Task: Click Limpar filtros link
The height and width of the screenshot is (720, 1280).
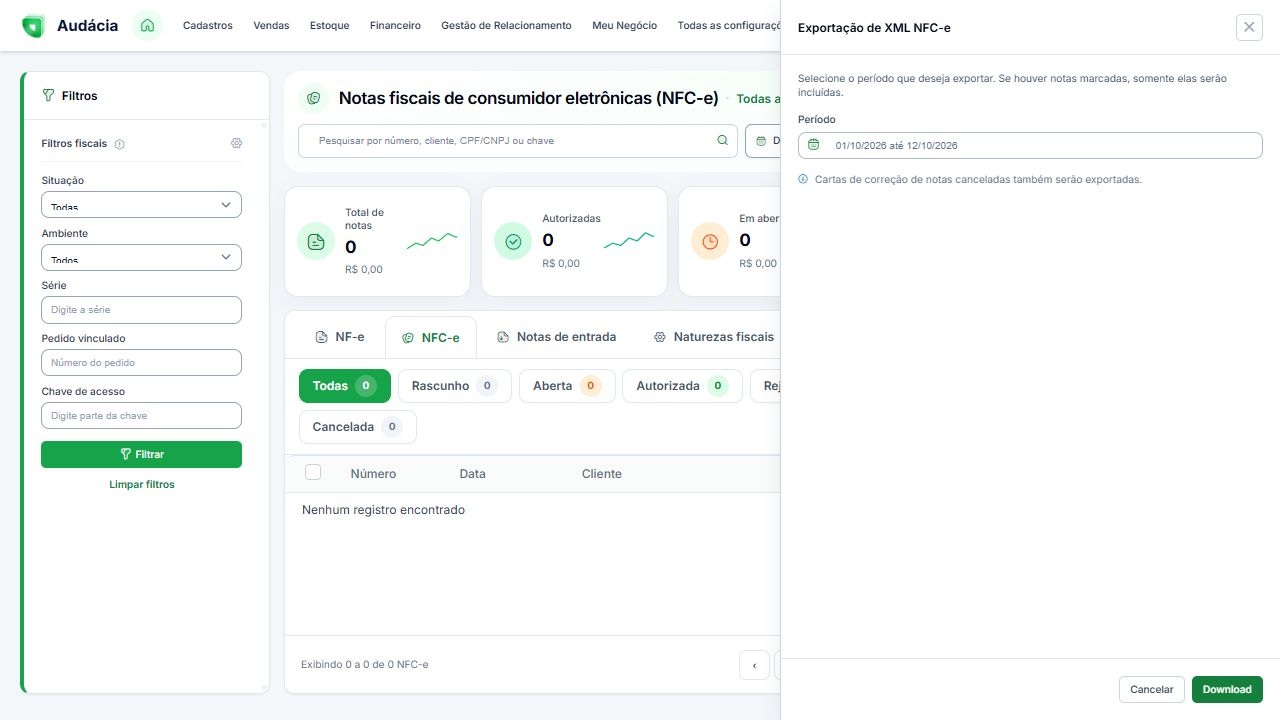Action: click(142, 485)
